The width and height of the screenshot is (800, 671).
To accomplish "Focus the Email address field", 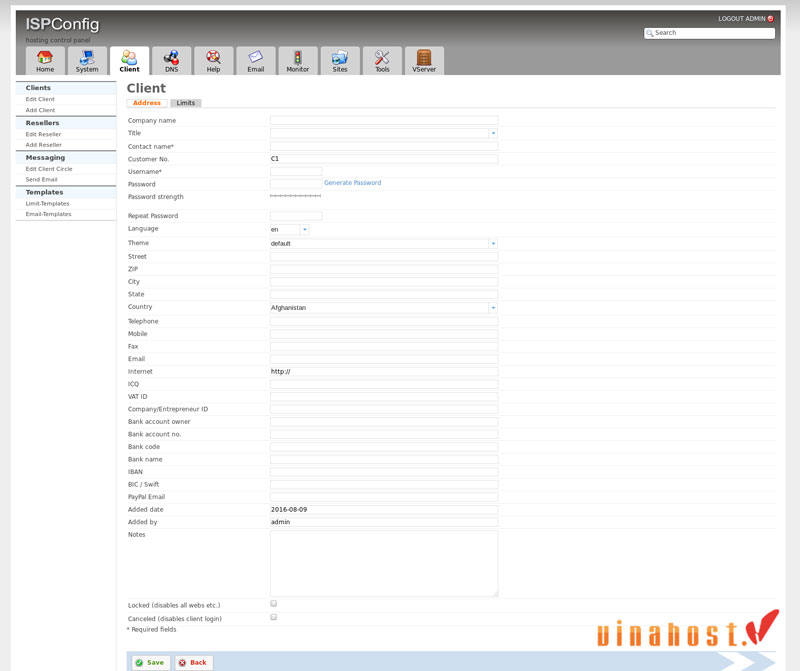I will pos(384,359).
